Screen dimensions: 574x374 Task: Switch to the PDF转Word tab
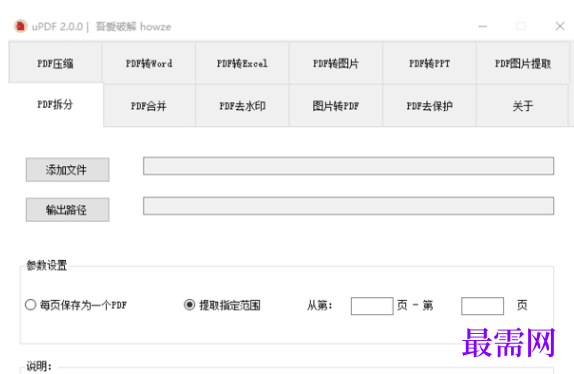click(x=149, y=63)
